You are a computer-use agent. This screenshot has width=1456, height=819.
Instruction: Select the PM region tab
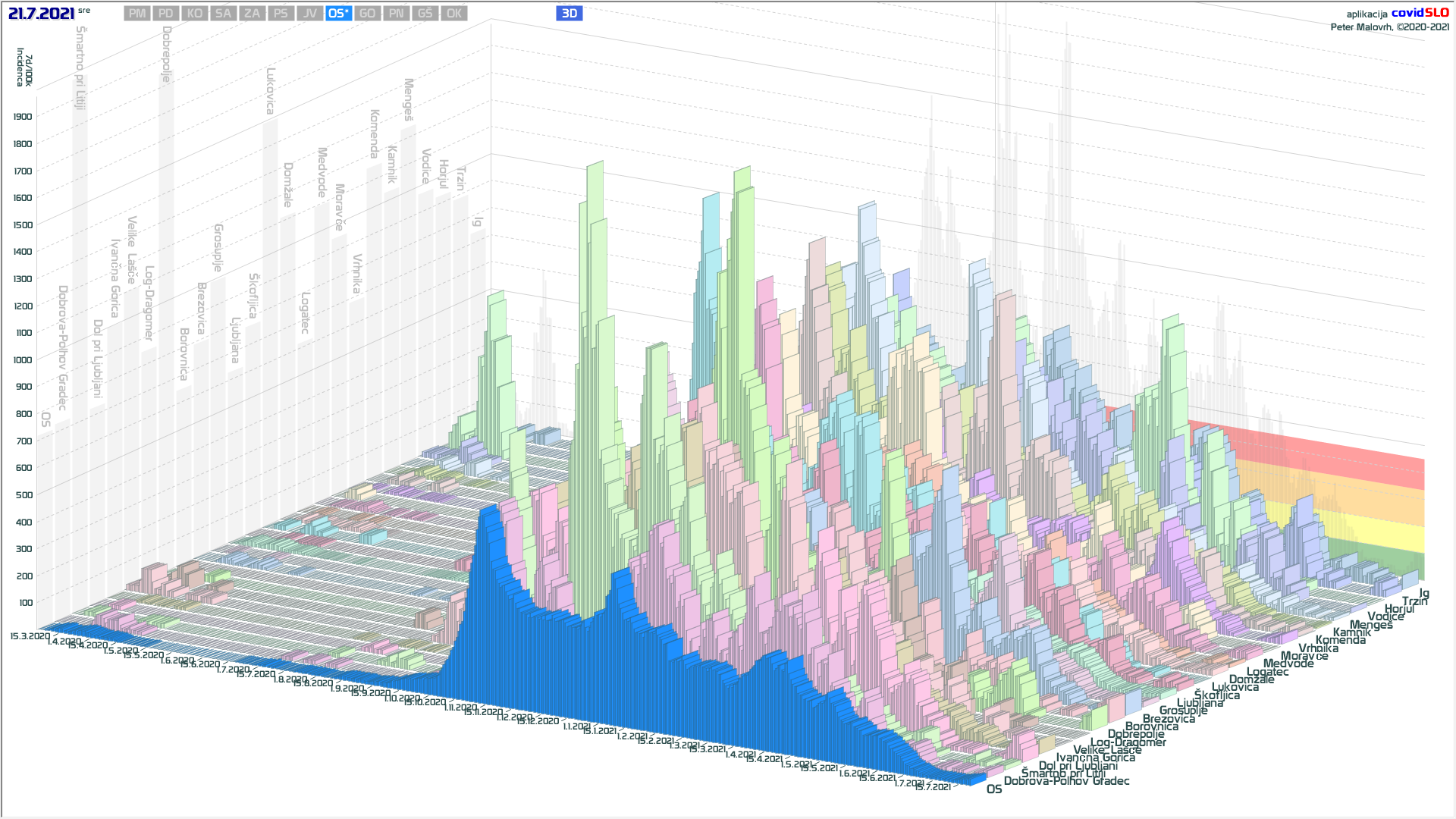point(137,14)
